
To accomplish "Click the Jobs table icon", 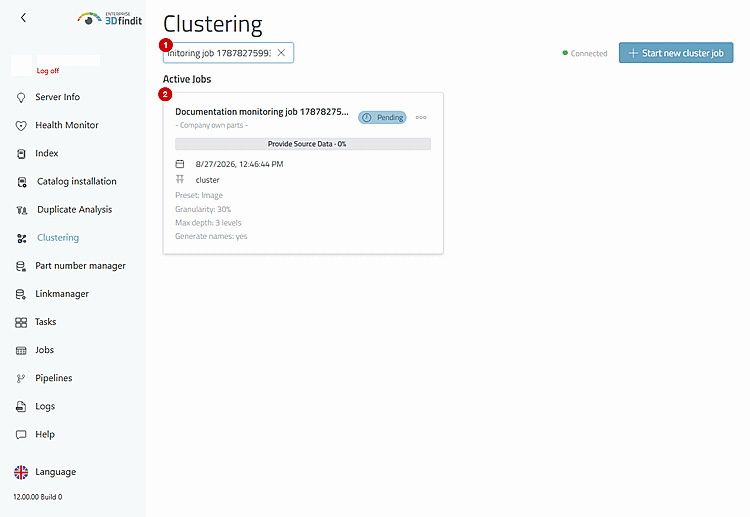I will click(x=21, y=351).
